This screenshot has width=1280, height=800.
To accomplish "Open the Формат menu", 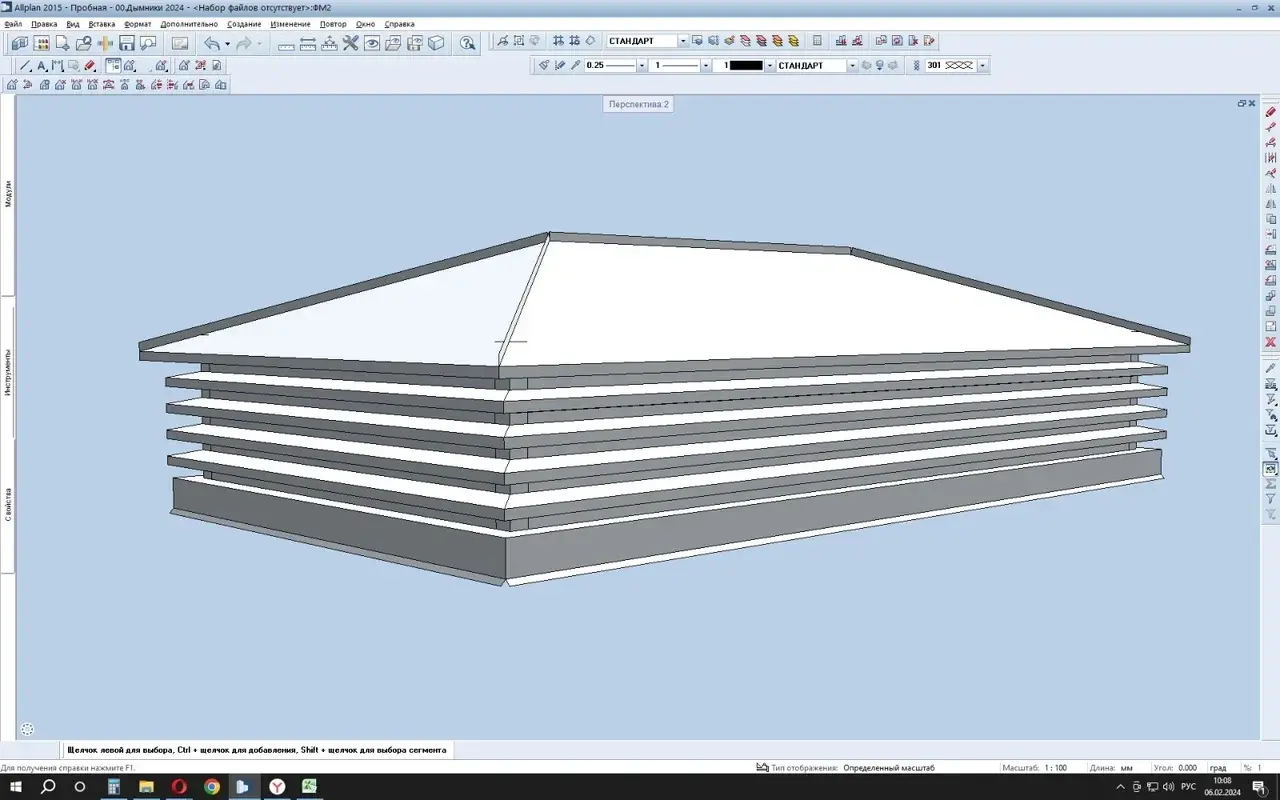I will pos(138,23).
